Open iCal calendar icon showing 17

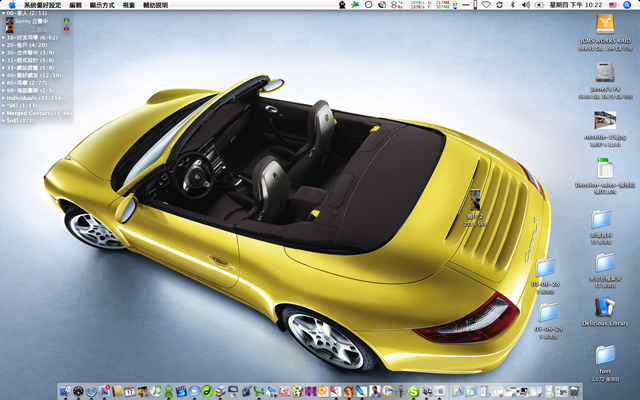130,391
